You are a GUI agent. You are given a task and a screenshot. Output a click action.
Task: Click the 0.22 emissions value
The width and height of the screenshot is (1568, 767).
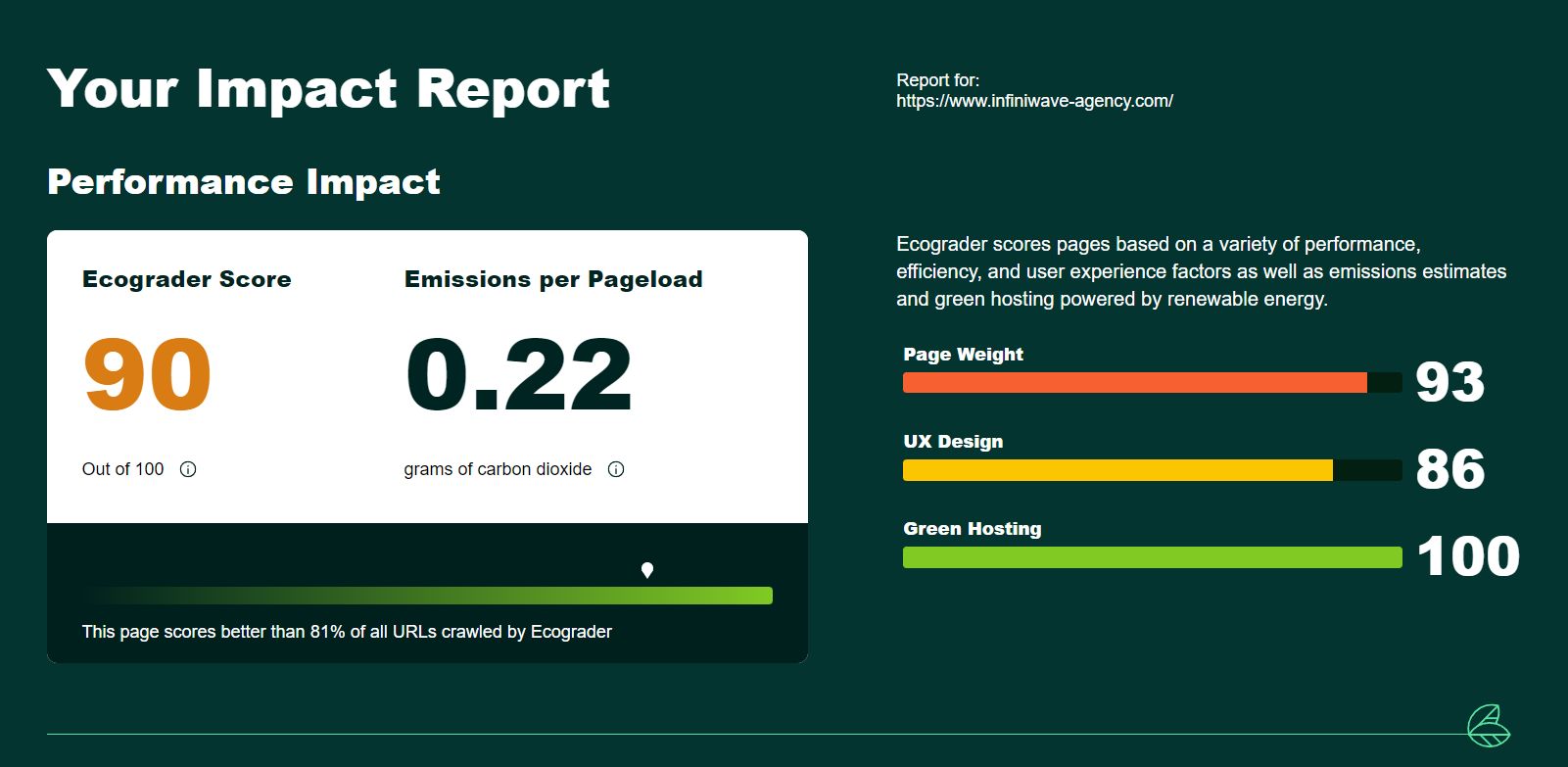(x=518, y=374)
